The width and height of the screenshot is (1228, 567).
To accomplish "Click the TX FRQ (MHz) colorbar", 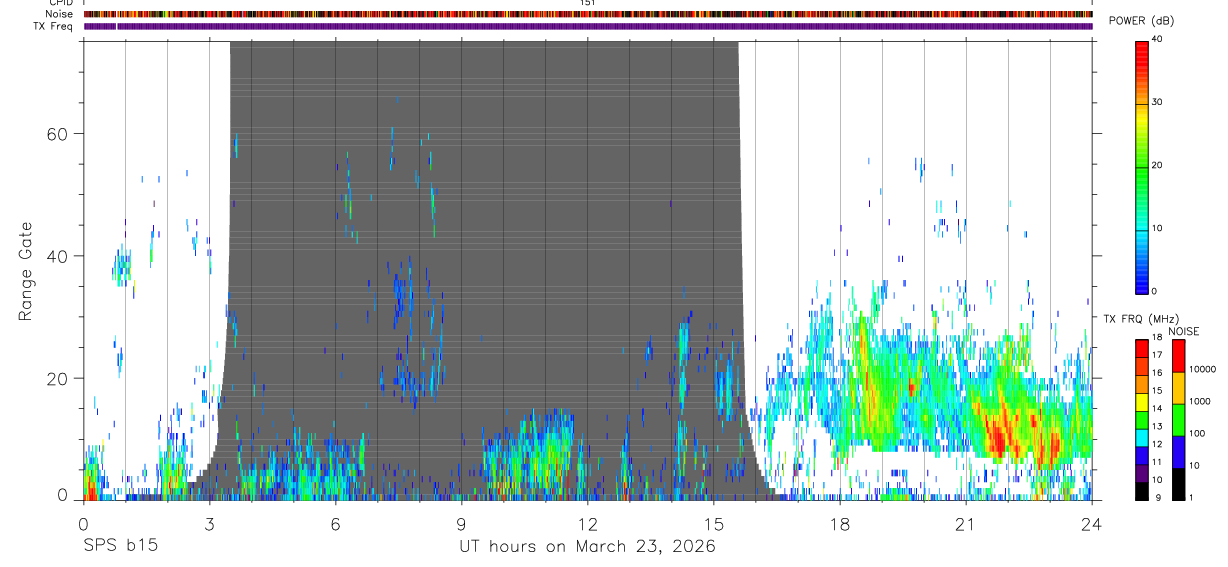I will (1141, 420).
